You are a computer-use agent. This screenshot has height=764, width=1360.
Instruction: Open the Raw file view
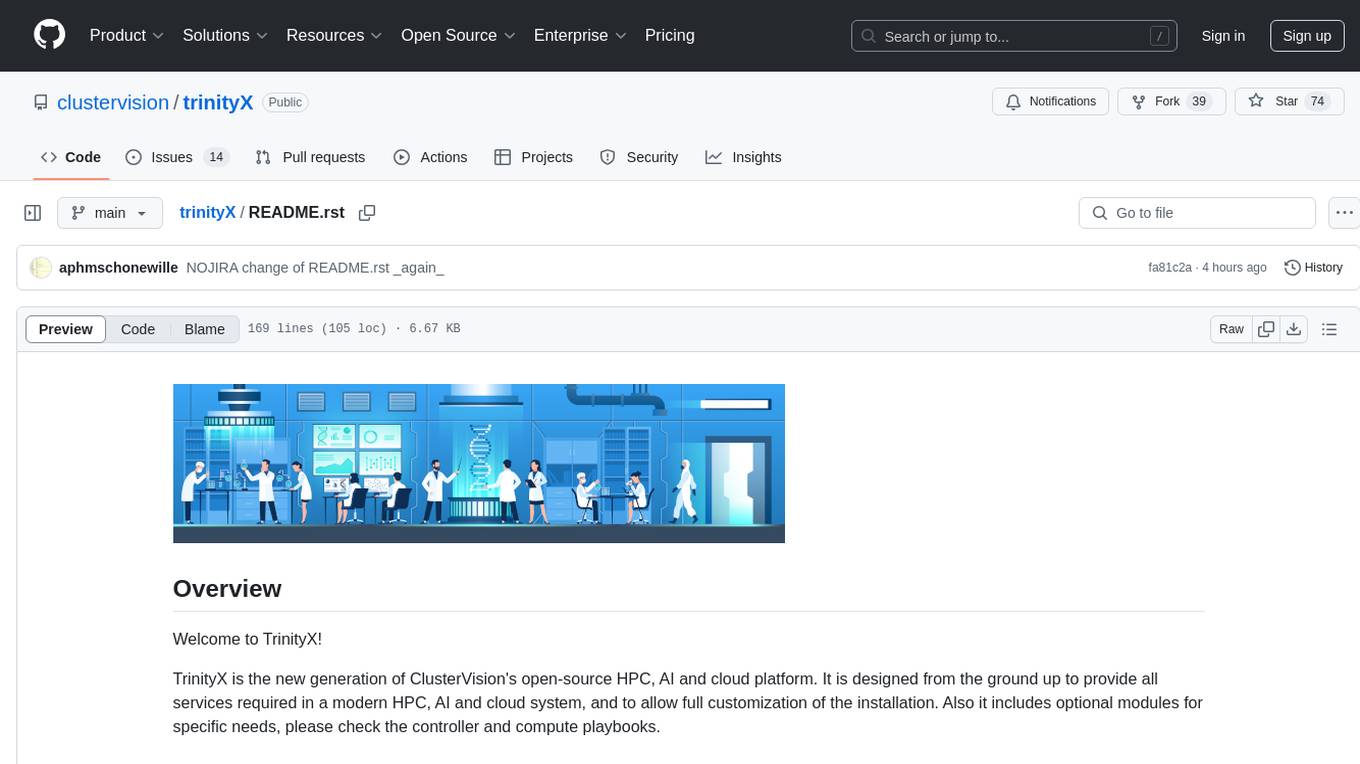pyautogui.click(x=1231, y=329)
